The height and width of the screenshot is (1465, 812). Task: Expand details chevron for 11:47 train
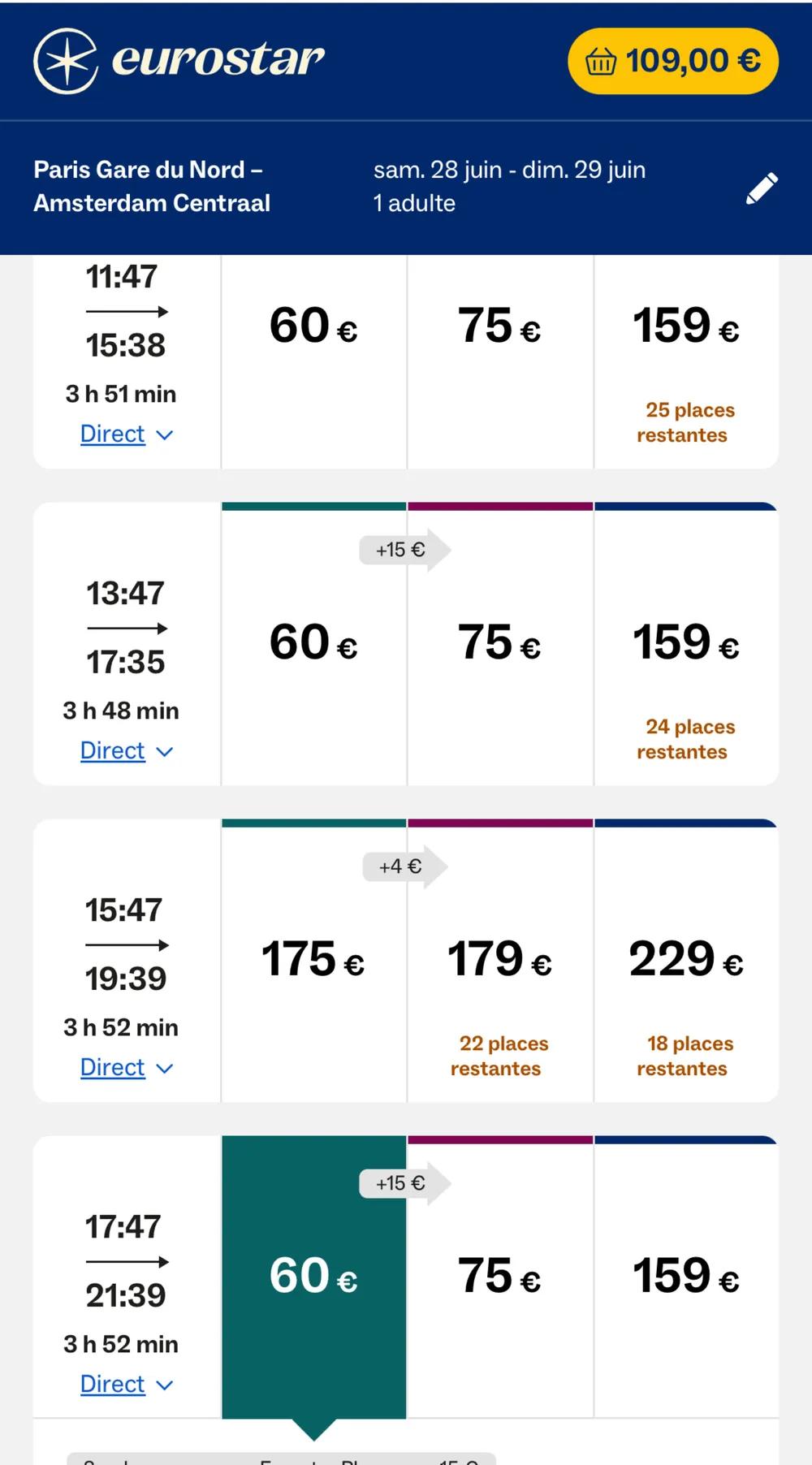pyautogui.click(x=165, y=435)
